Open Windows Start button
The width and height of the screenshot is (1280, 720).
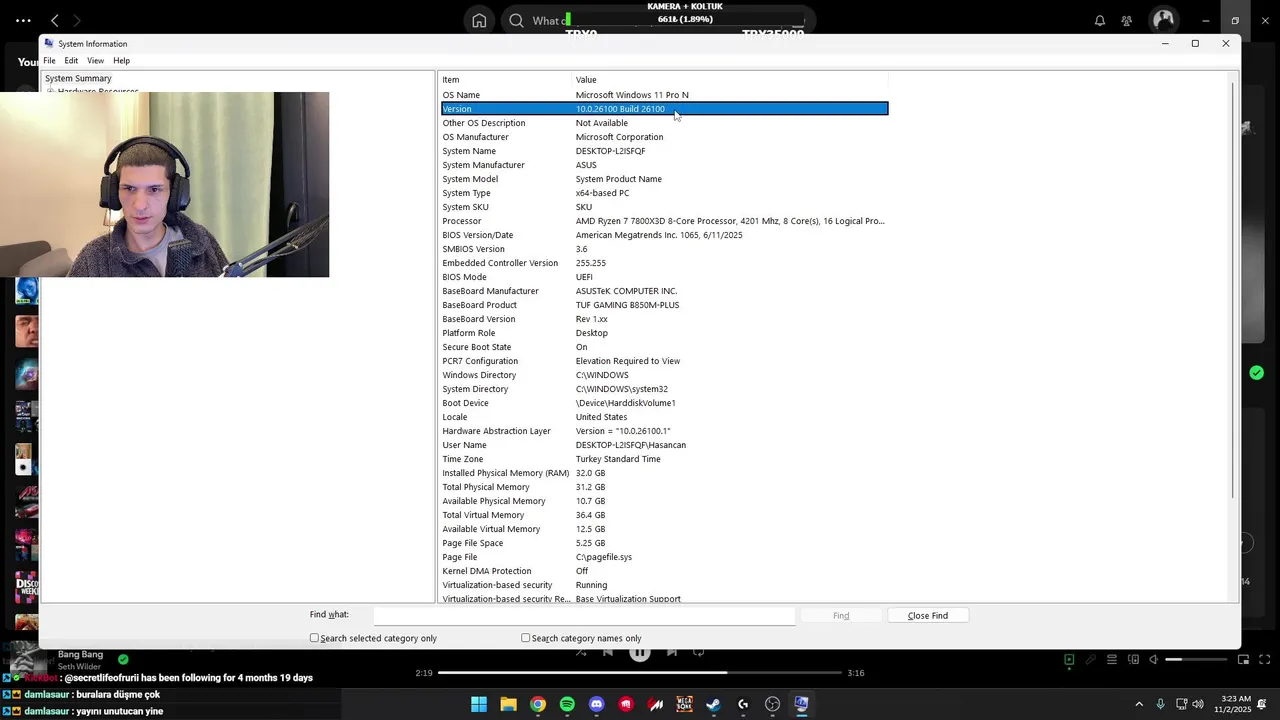[x=479, y=704]
